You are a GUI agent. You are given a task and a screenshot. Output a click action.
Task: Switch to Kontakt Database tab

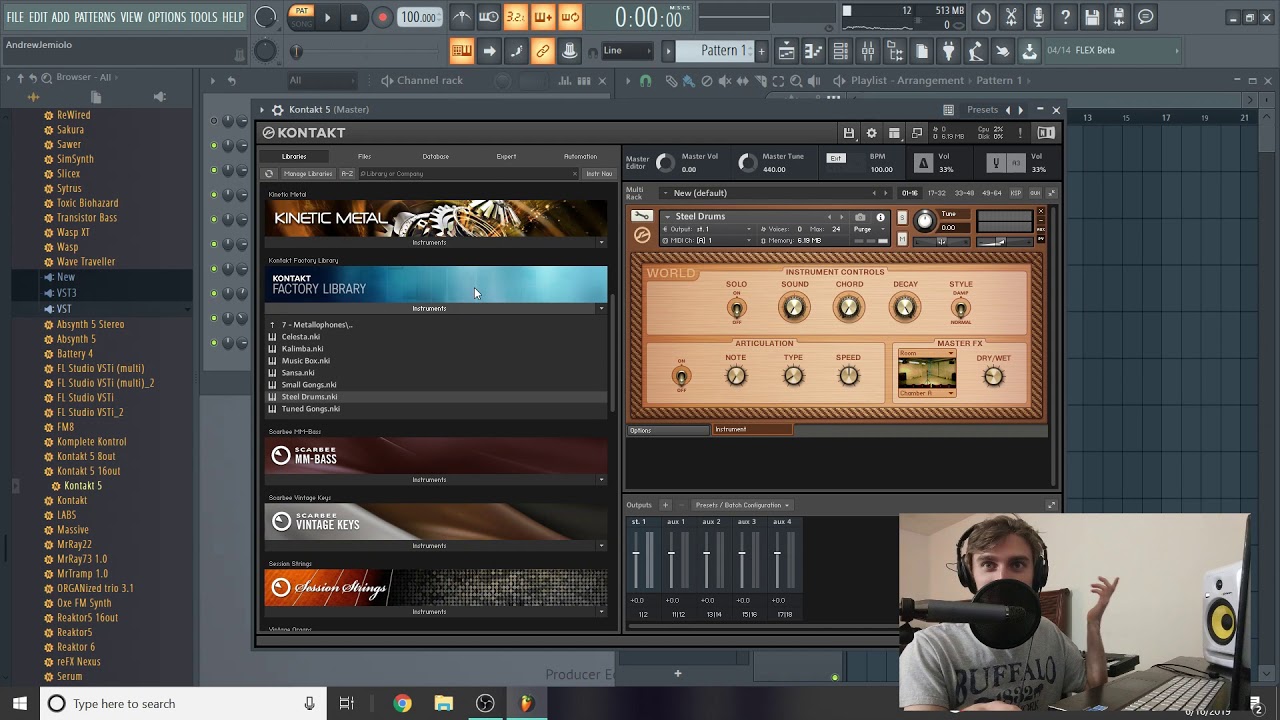(x=435, y=157)
